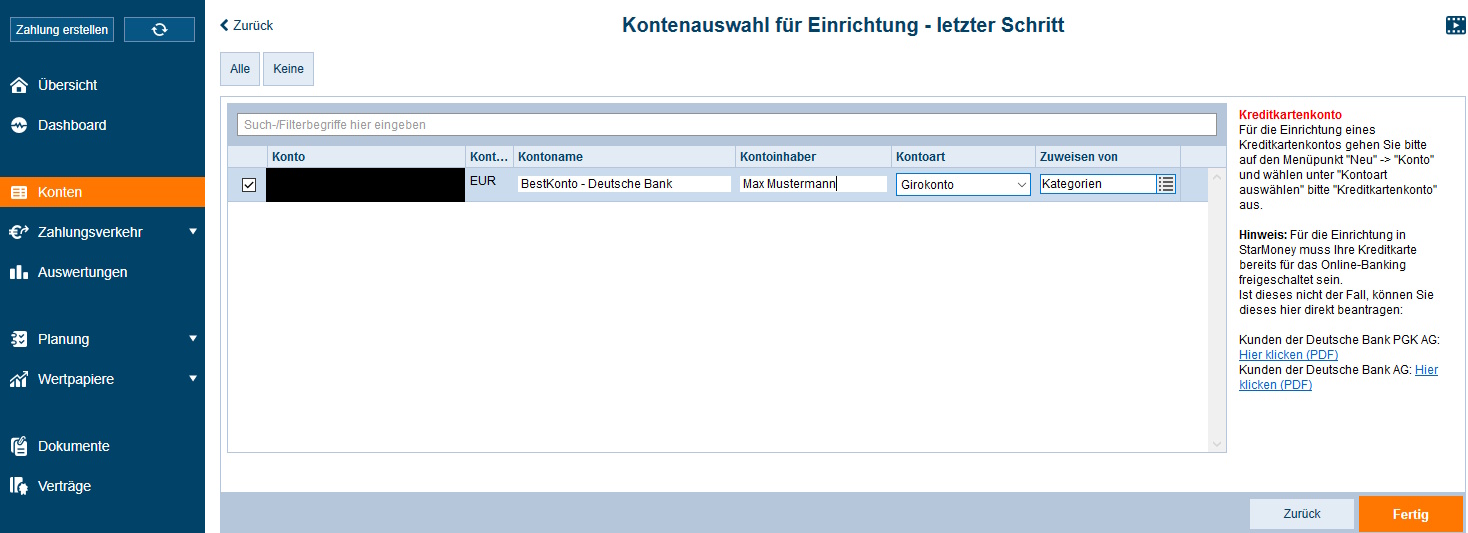Image resolution: width=1468 pixels, height=533 pixels.
Task: Open the Kategorien list picker icon
Action: [1165, 184]
